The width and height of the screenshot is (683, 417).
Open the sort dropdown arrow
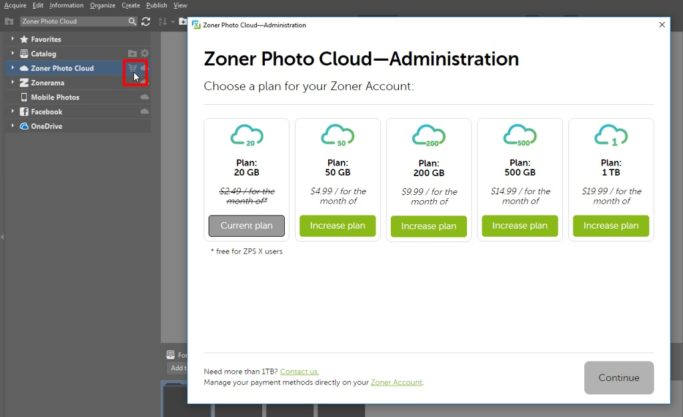[x=172, y=21]
